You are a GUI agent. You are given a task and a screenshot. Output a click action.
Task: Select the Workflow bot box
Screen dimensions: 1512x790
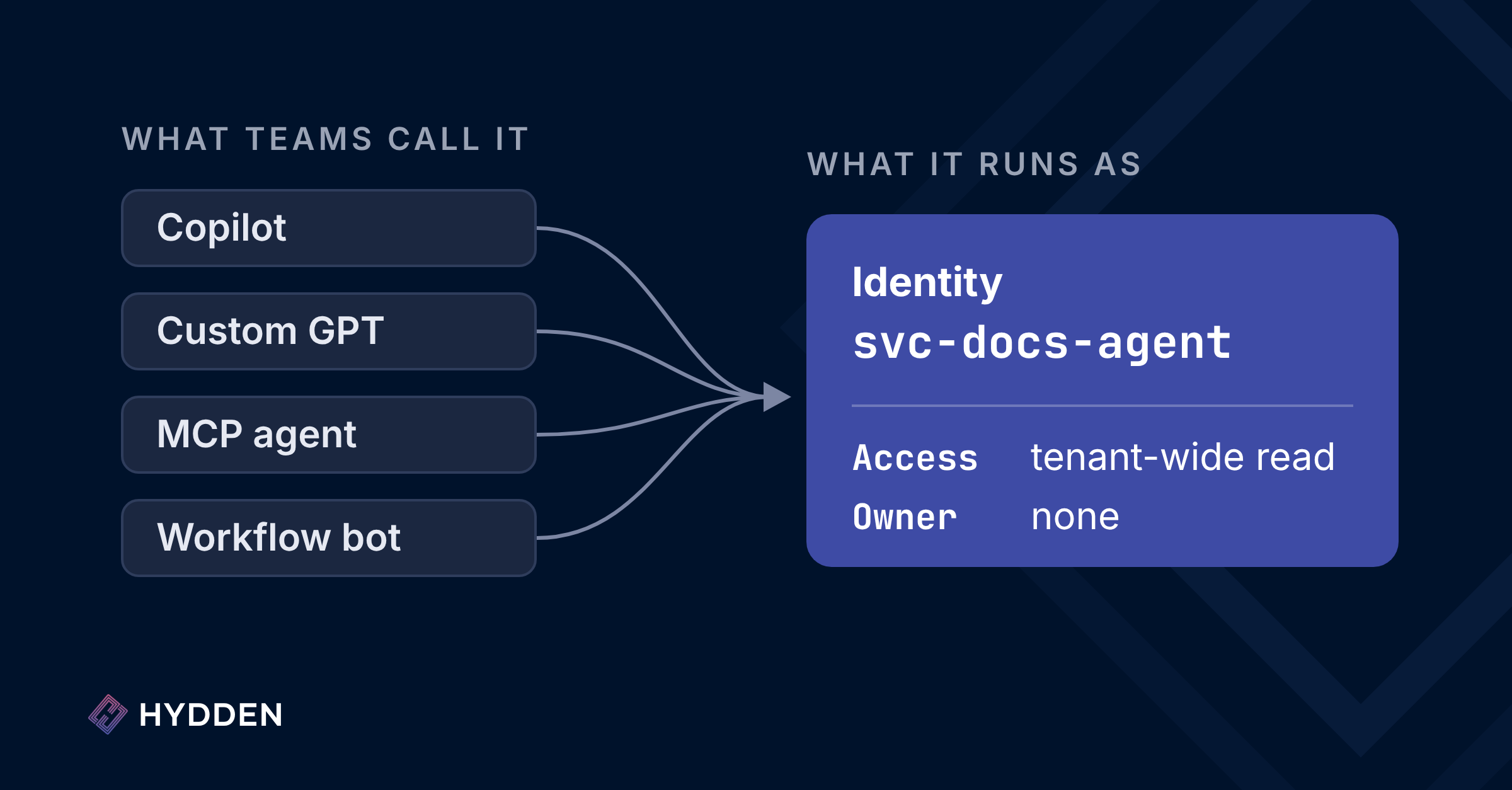pyautogui.click(x=328, y=538)
